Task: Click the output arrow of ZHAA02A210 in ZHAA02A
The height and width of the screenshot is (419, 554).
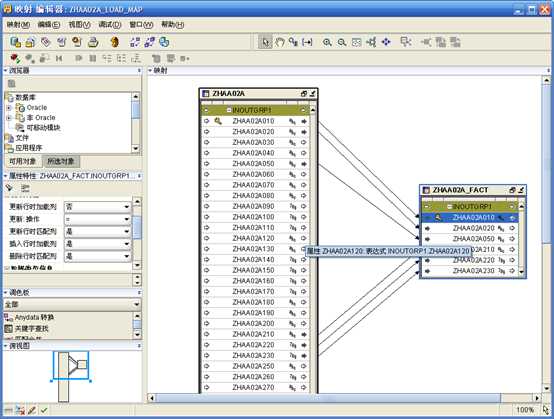Action: click(x=303, y=334)
